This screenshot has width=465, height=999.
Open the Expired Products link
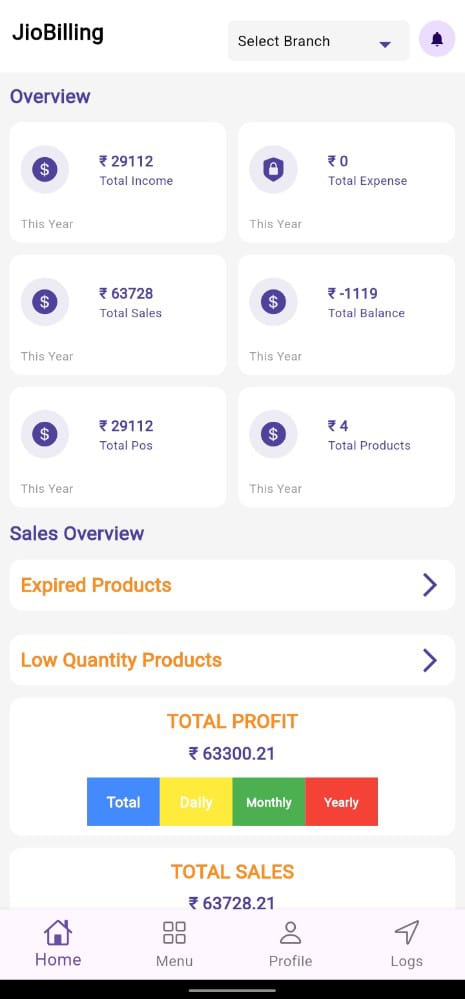click(96, 585)
